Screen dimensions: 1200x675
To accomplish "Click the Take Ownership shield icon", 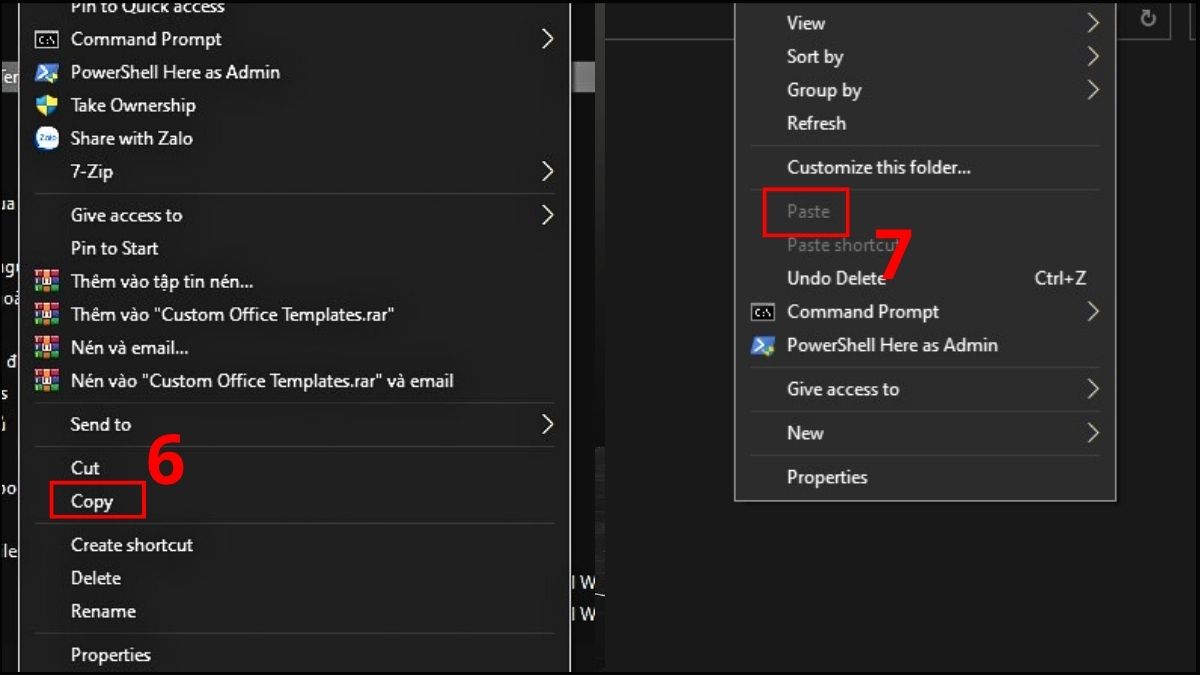I will coord(47,106).
